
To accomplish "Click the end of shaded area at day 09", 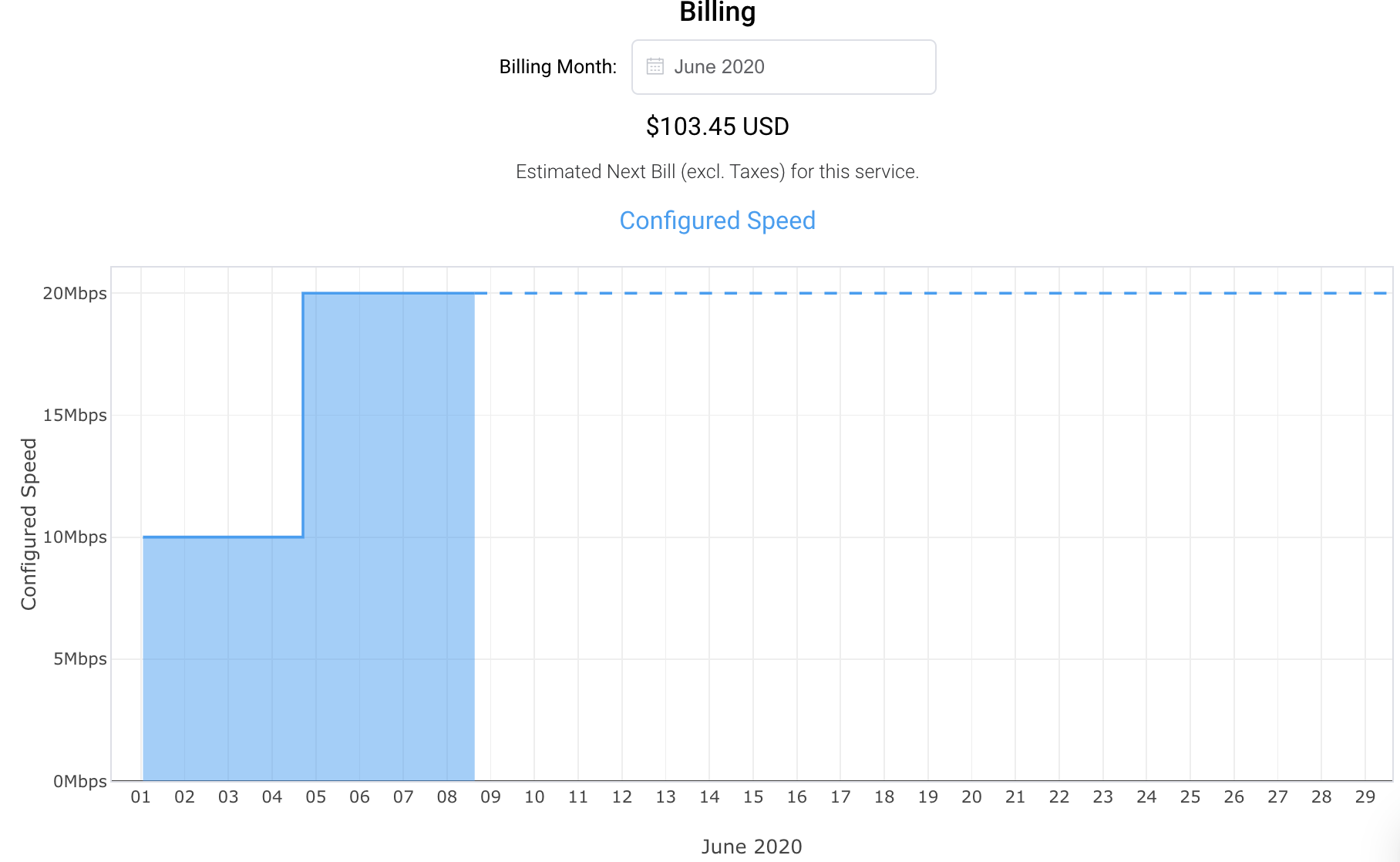I will pos(473,540).
